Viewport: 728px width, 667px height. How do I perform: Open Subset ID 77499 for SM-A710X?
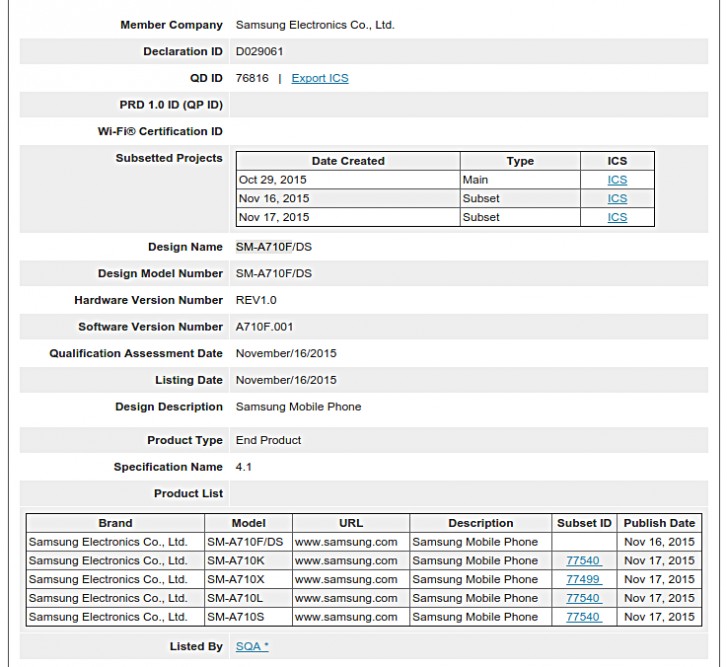[584, 579]
